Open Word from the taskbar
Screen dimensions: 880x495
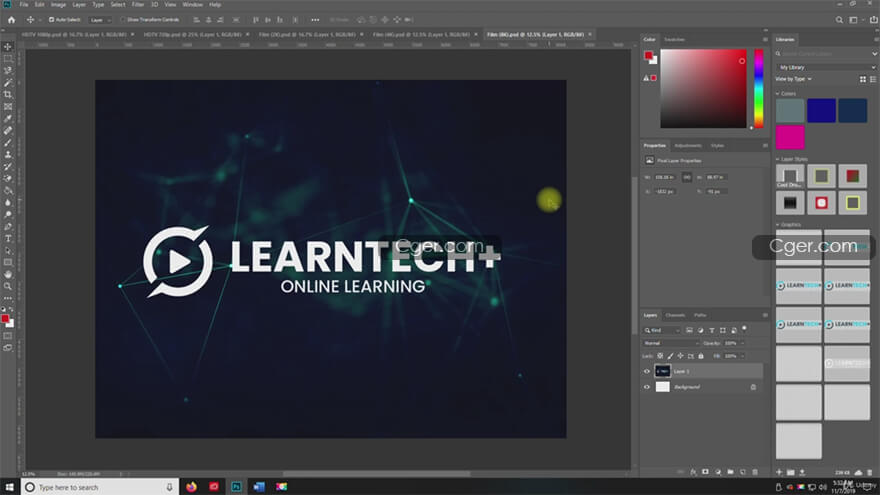click(x=259, y=487)
